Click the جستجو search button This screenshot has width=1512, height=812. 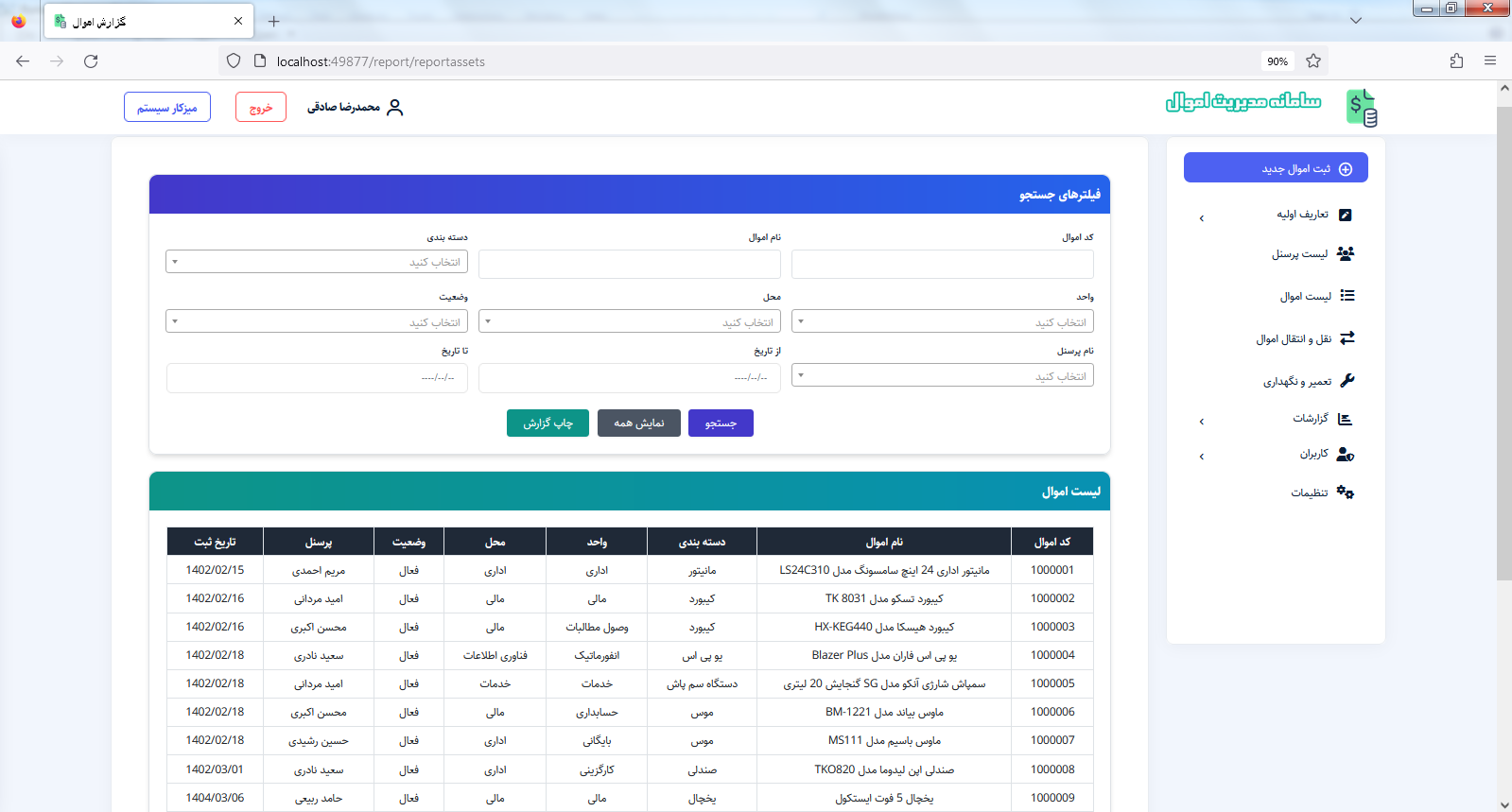pos(721,423)
